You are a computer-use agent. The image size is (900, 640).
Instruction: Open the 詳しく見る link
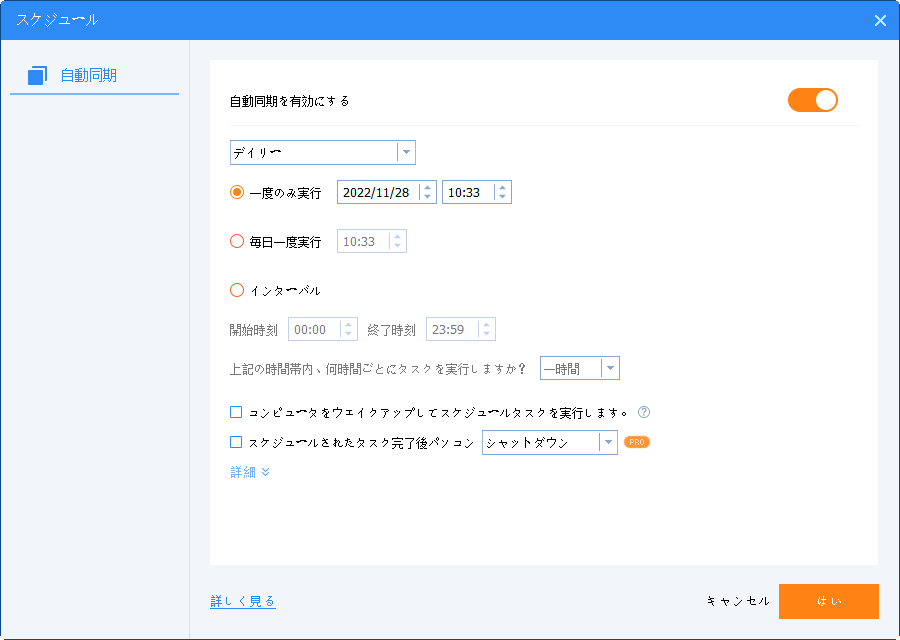click(243, 601)
